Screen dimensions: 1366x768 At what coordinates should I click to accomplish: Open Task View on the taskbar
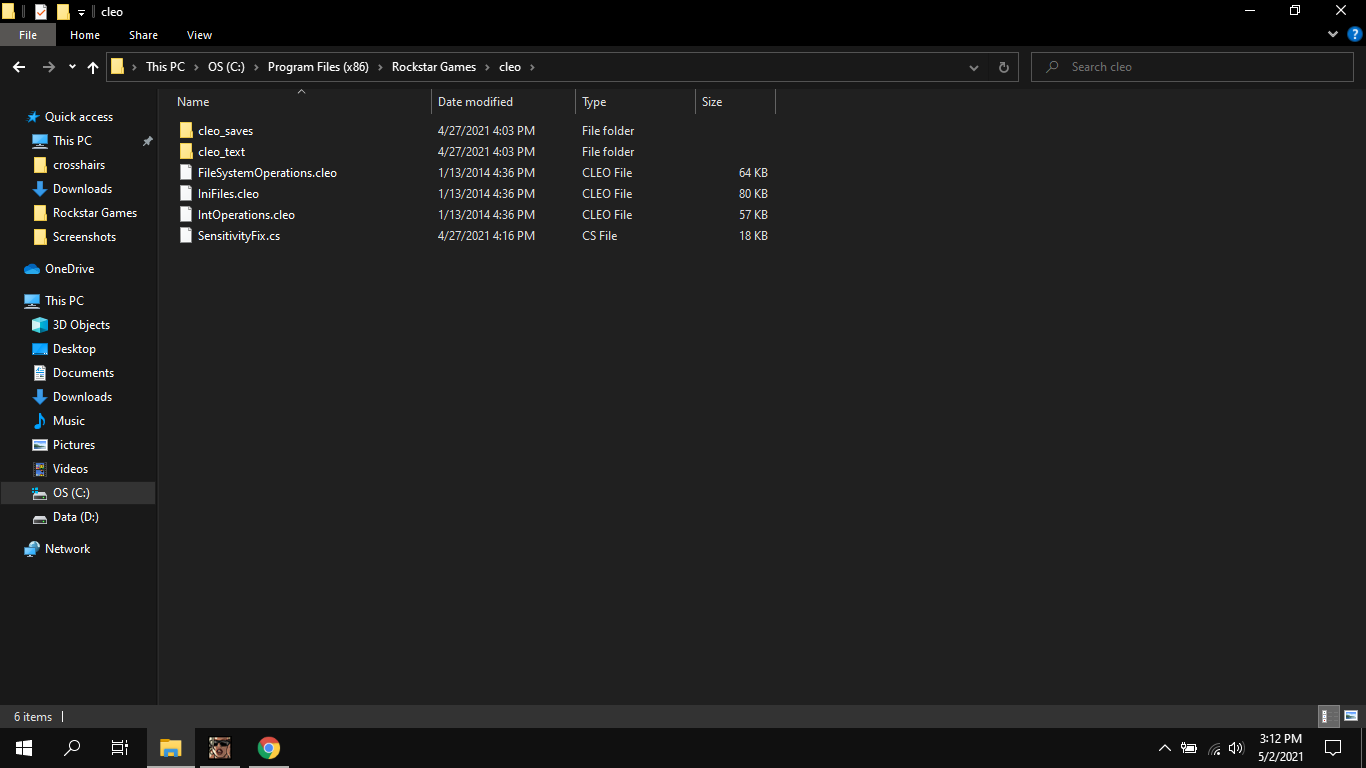tap(120, 748)
